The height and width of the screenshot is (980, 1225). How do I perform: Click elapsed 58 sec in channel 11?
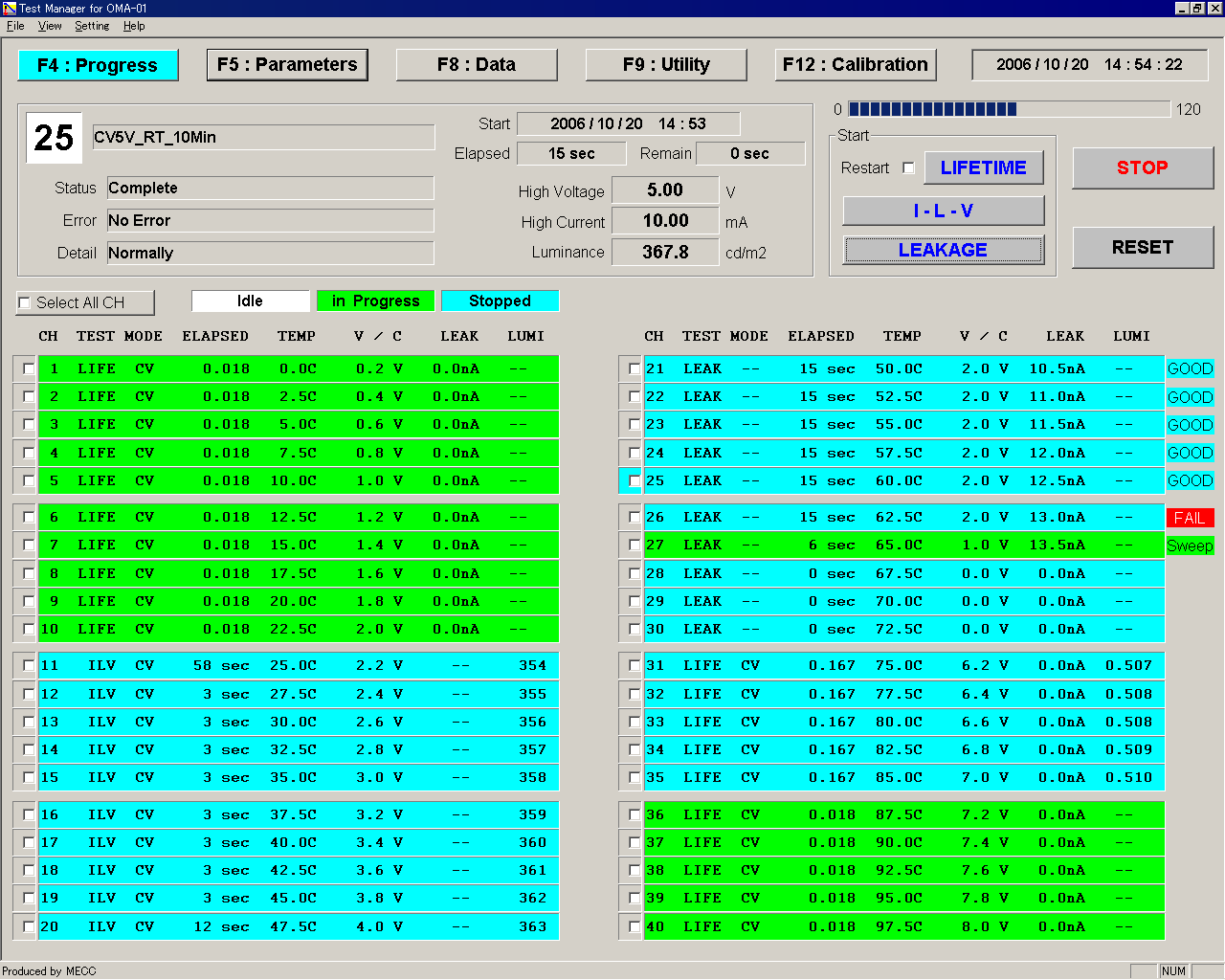[221, 665]
